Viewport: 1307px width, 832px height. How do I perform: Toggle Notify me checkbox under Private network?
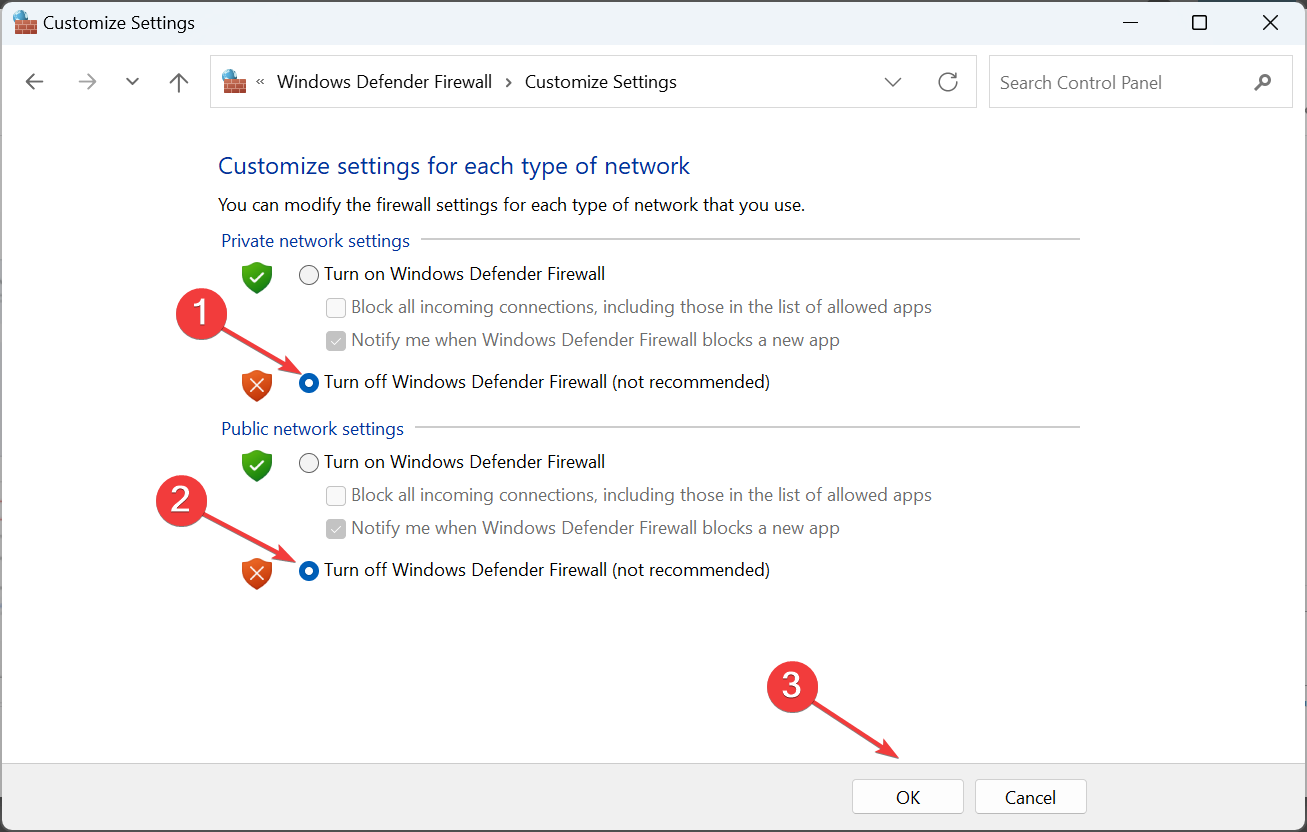coord(336,341)
